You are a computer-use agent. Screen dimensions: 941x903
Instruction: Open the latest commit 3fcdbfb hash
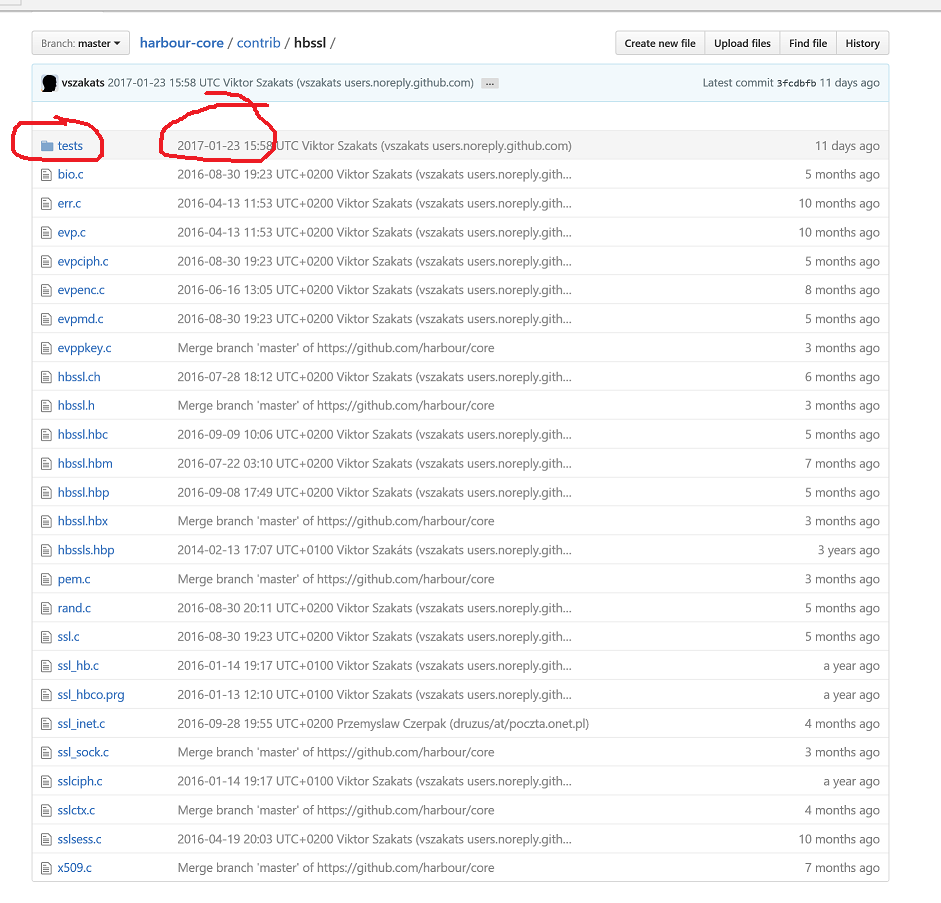[796, 83]
